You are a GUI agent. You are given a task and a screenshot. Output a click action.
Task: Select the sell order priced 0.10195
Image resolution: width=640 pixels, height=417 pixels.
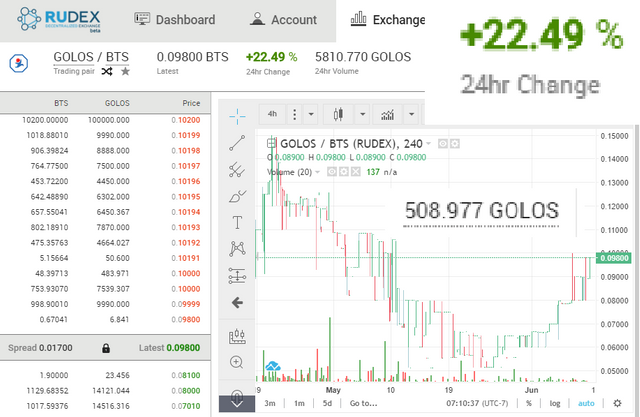105,197
